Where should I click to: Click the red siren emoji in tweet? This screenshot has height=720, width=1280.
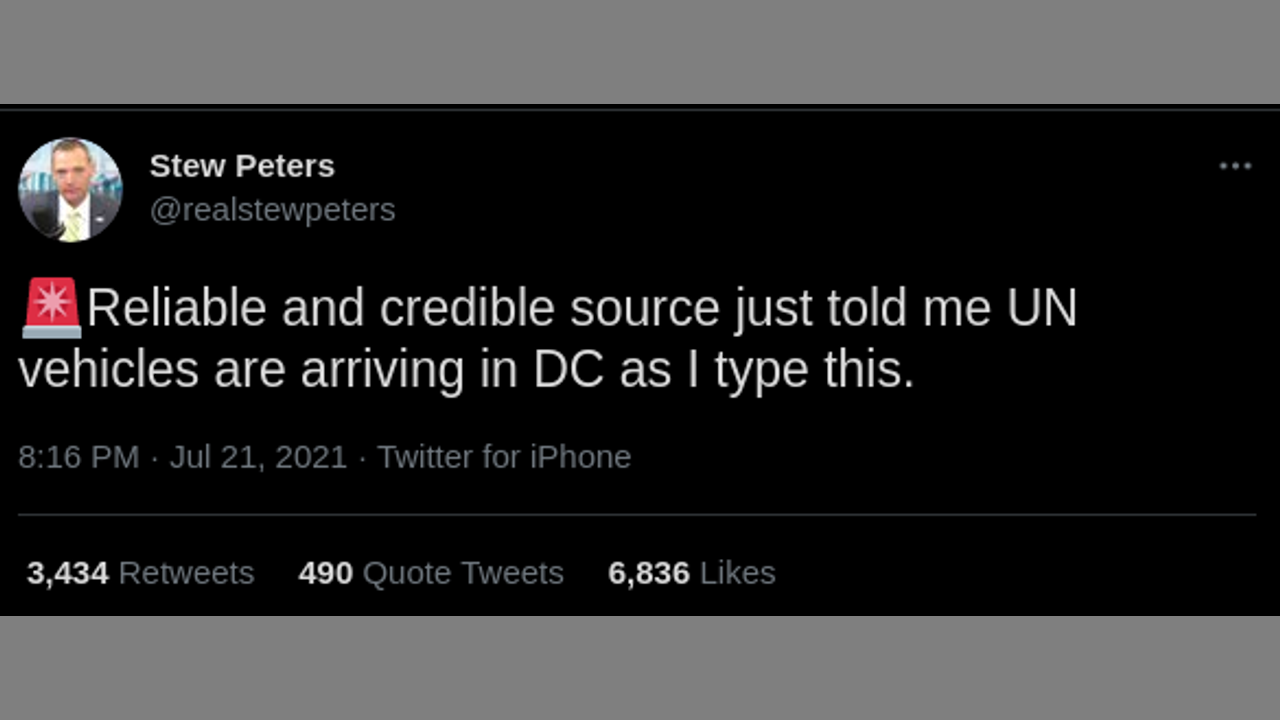51,307
